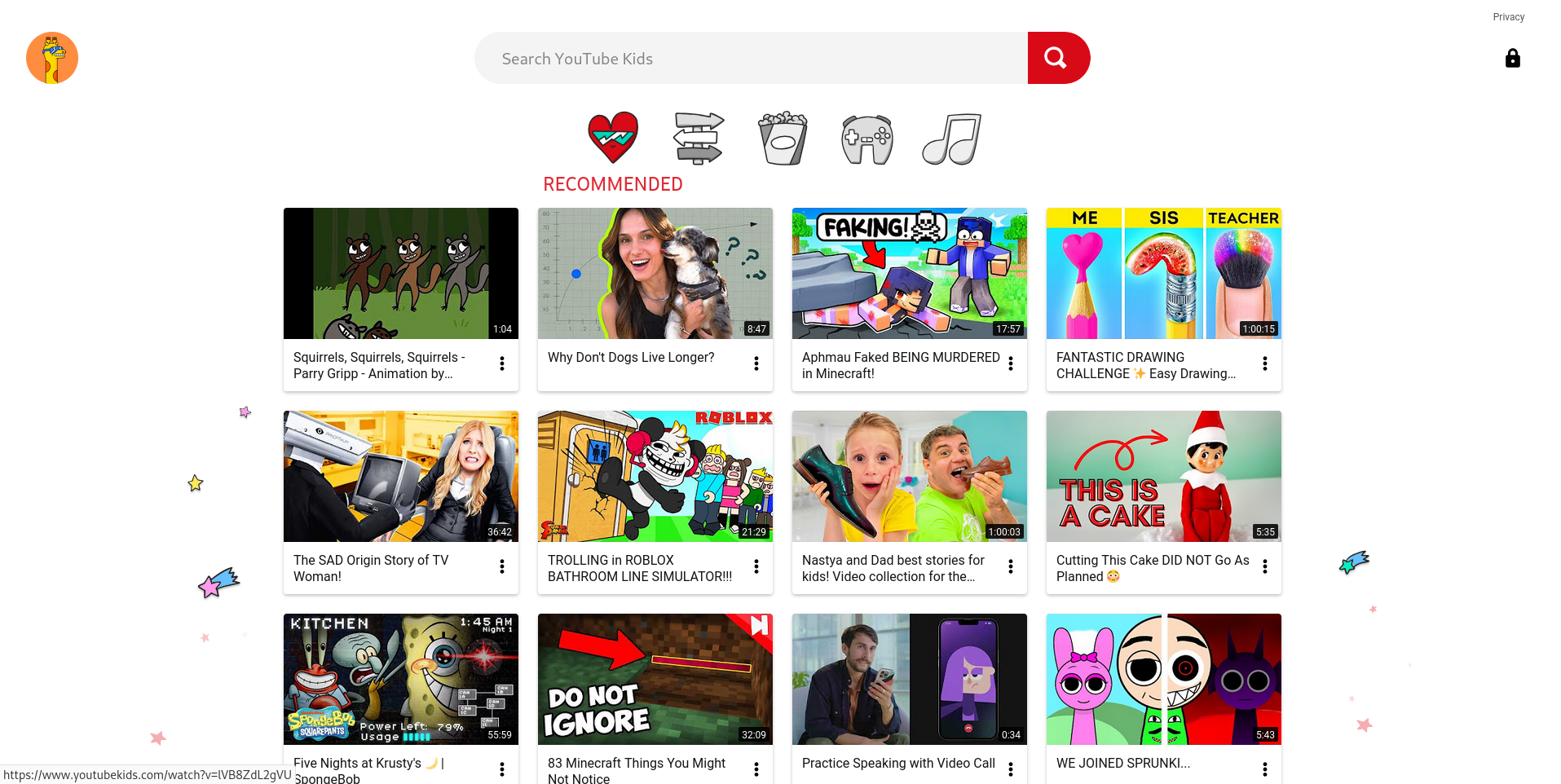Open options for 83 Minecraft Things video

pyautogui.click(x=756, y=769)
